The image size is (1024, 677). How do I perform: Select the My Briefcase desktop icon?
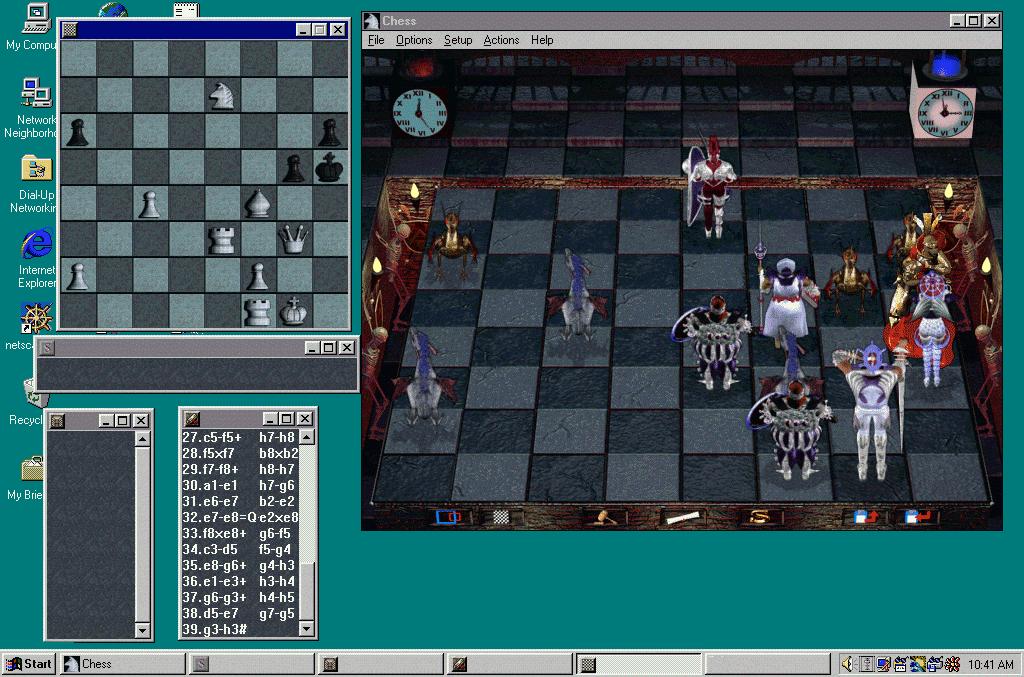[29, 478]
